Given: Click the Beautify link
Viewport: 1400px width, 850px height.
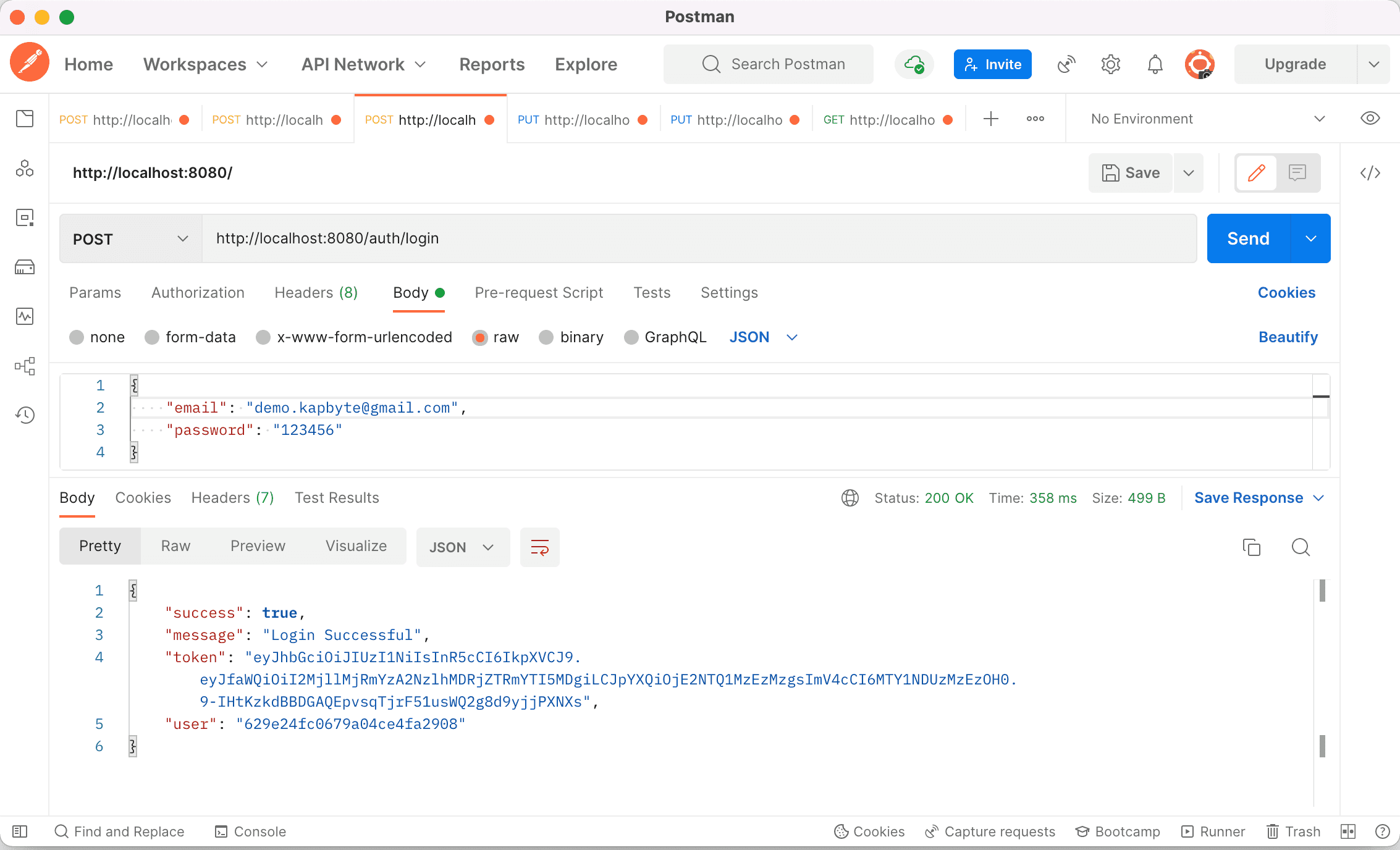Looking at the screenshot, I should pos(1288,337).
